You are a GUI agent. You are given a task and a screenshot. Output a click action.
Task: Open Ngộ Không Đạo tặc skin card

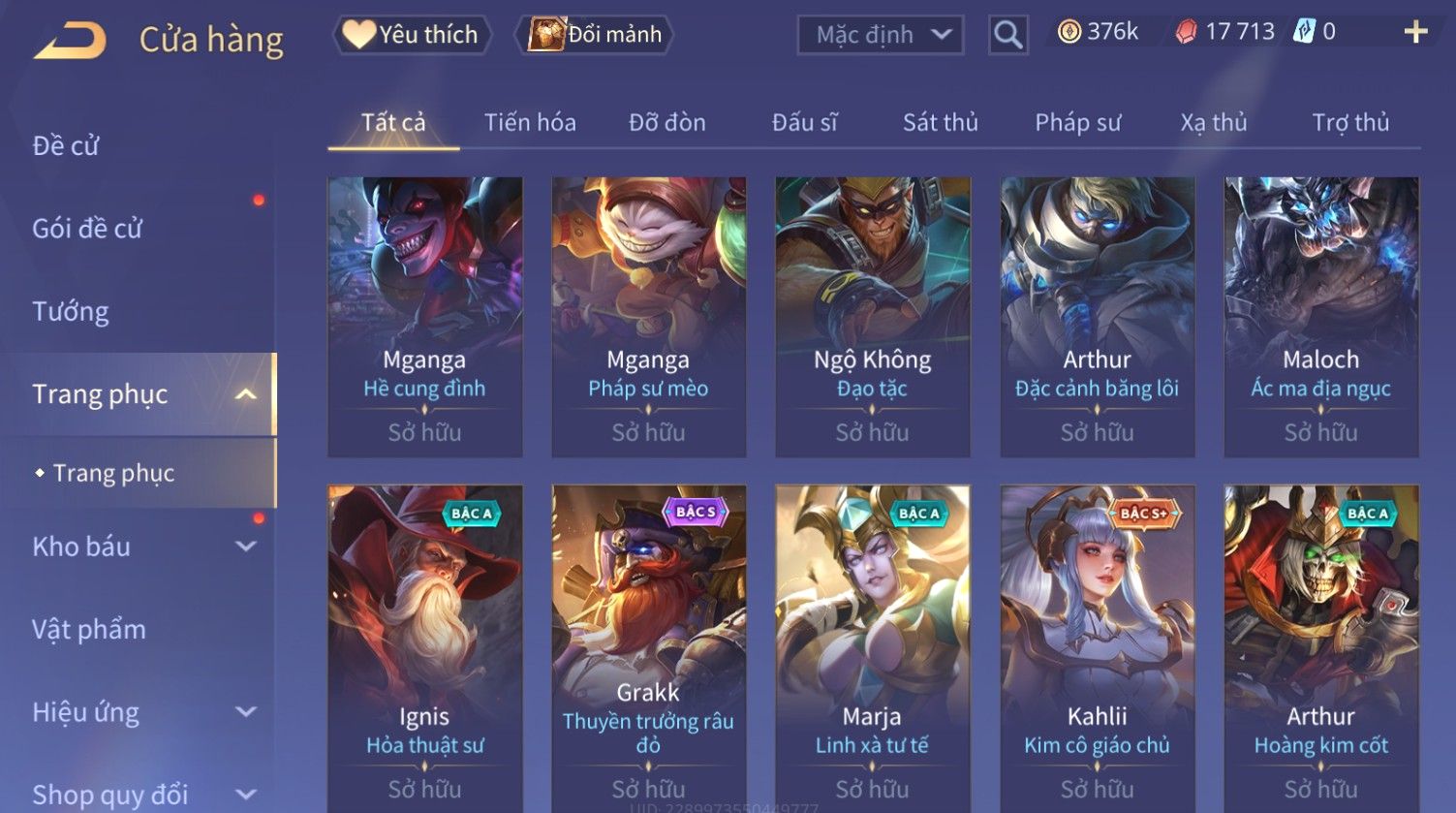872,316
